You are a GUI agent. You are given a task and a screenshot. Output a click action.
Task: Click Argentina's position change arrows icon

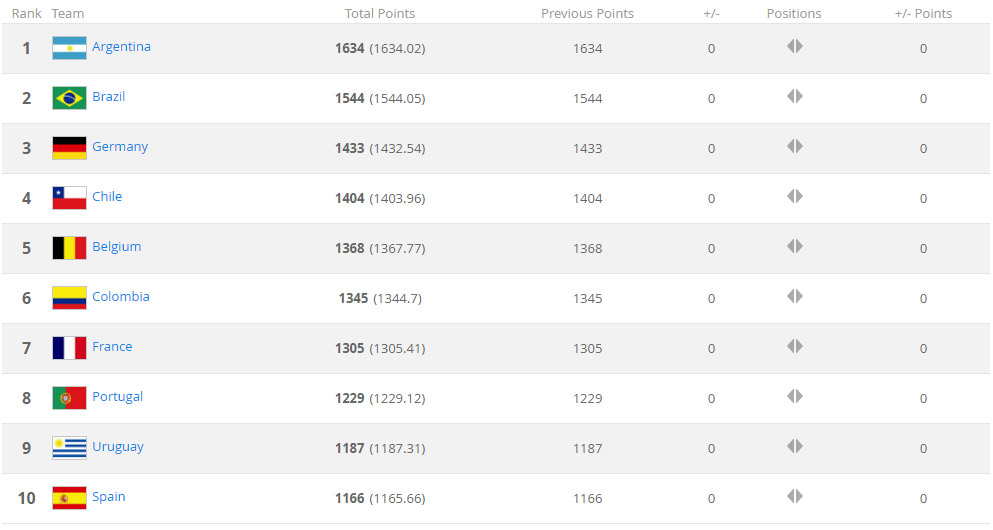point(795,46)
